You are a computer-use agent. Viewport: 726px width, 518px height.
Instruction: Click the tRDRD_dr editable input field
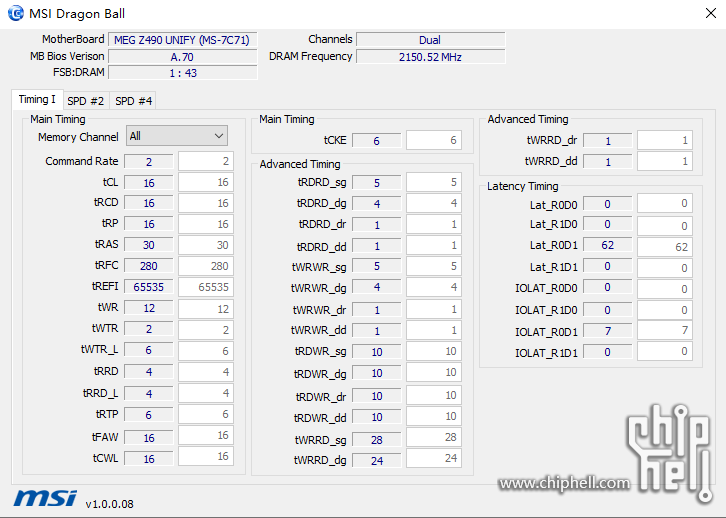tap(434, 225)
